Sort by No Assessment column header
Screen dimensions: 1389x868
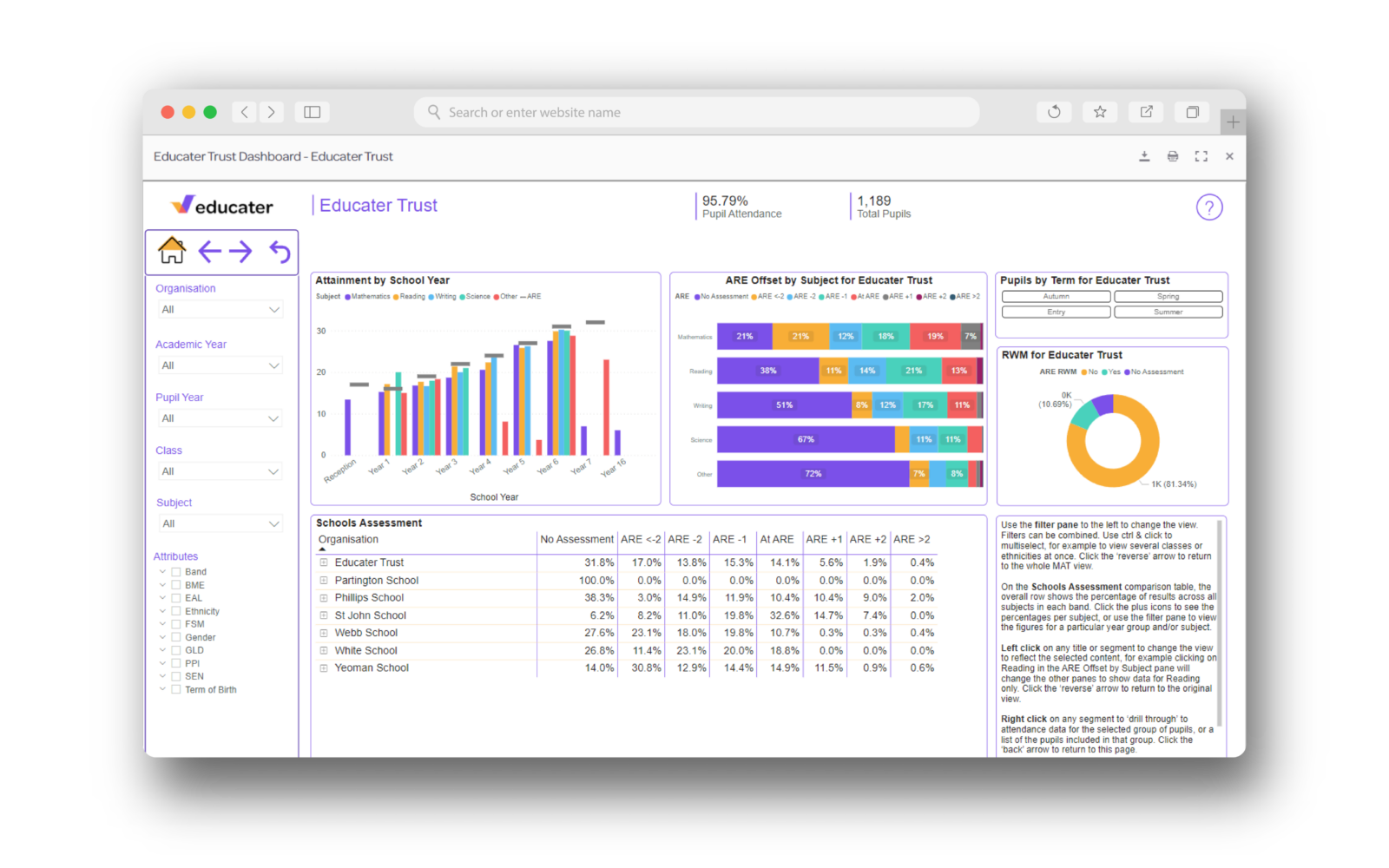coord(576,540)
